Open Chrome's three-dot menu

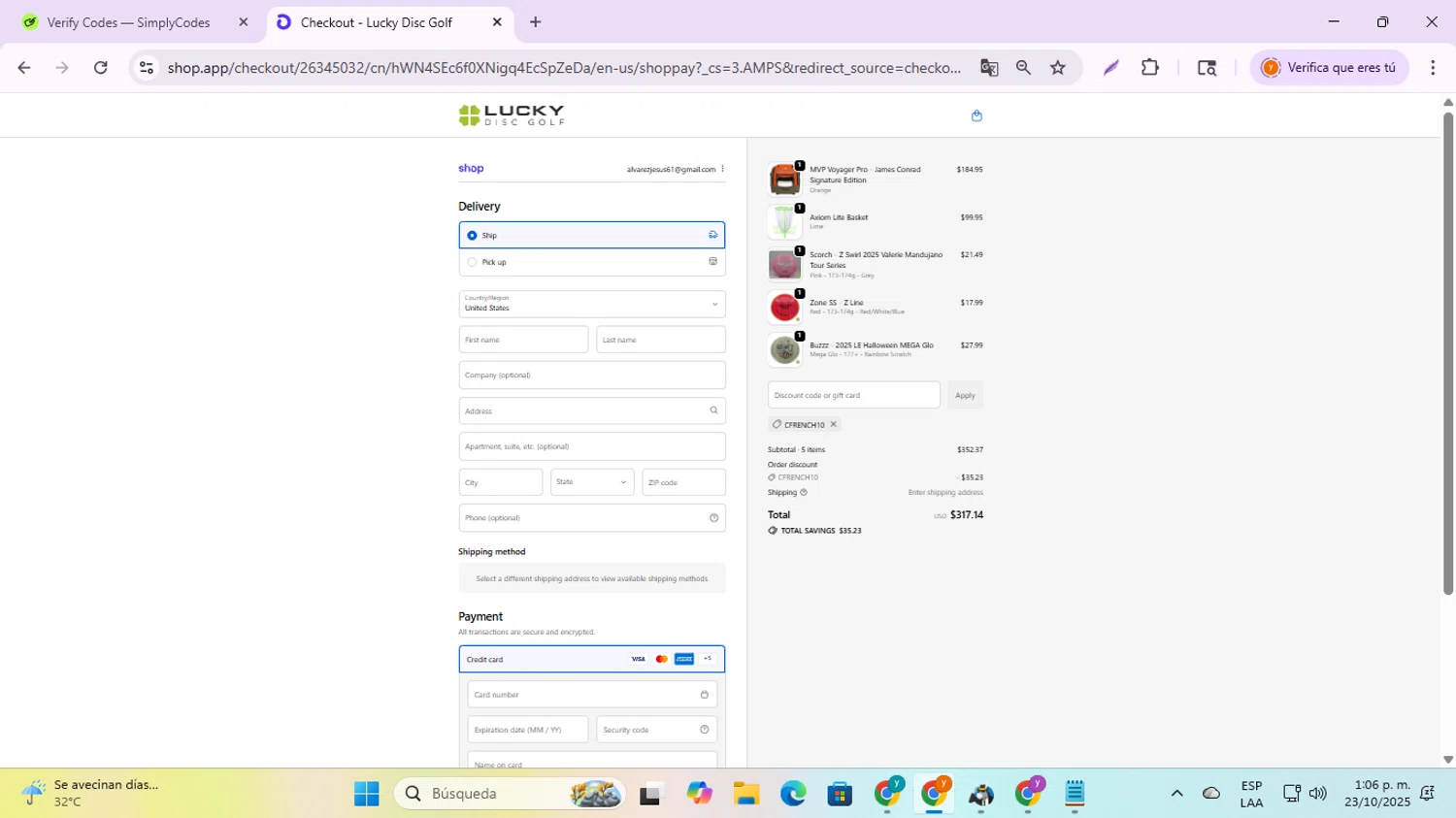point(1433,68)
